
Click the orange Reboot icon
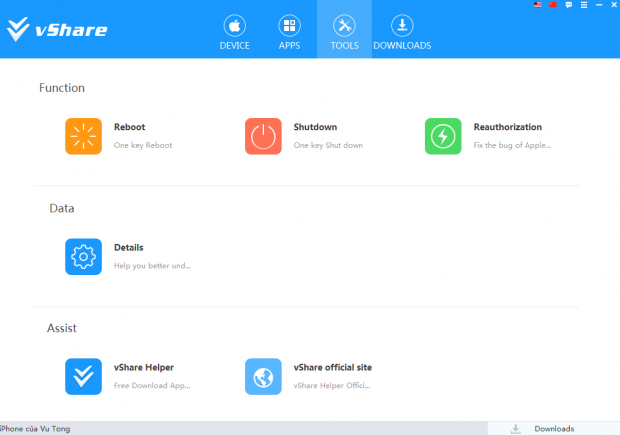[83, 136]
